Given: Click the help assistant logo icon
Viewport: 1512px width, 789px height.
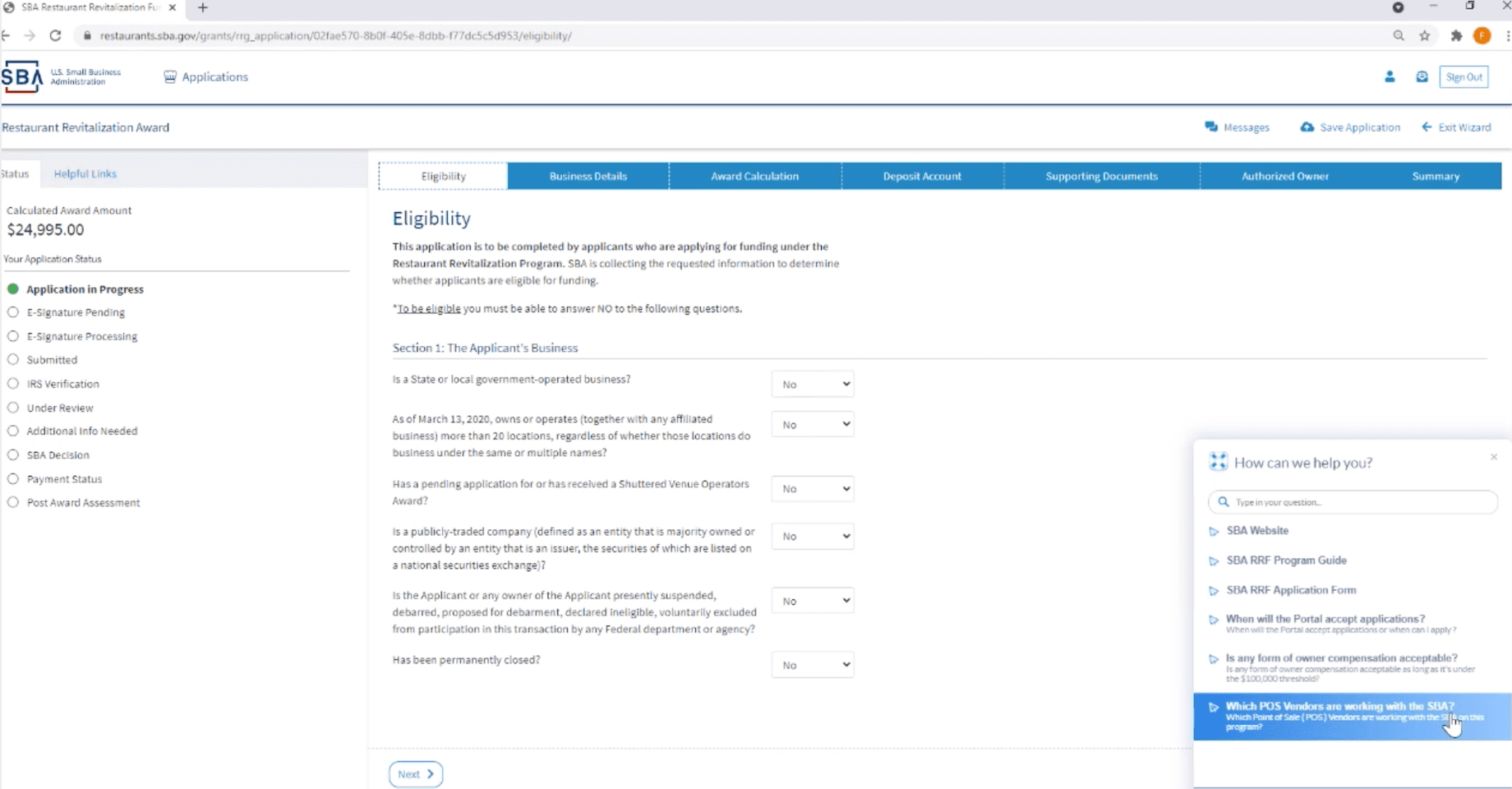Looking at the screenshot, I should tap(1218, 462).
